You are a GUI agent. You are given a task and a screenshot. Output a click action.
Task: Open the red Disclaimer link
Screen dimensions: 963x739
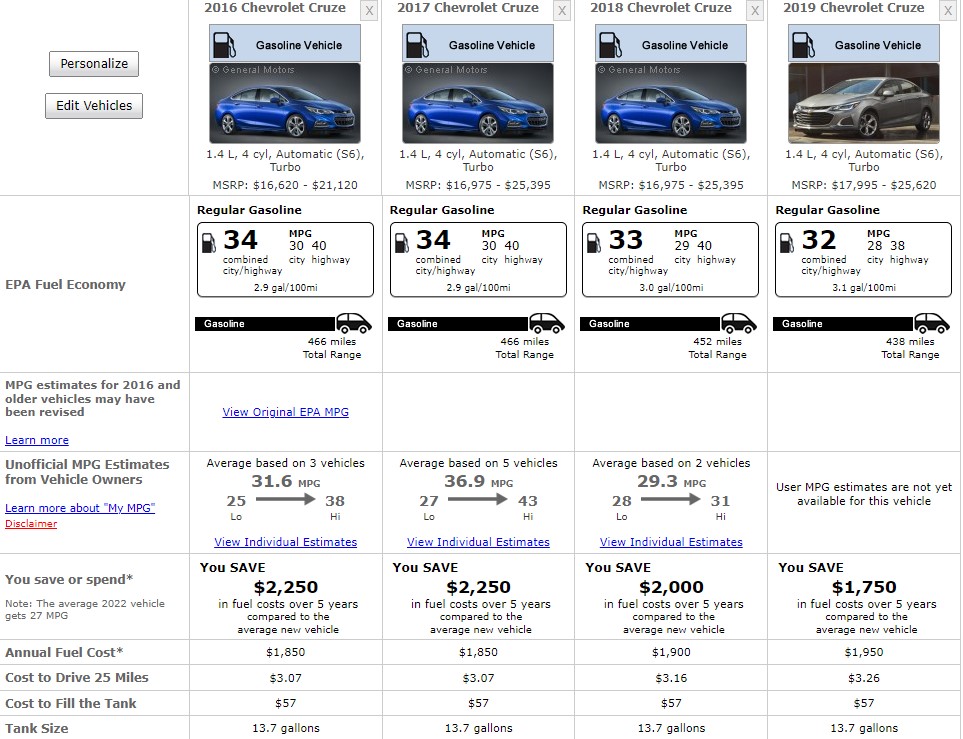click(31, 524)
